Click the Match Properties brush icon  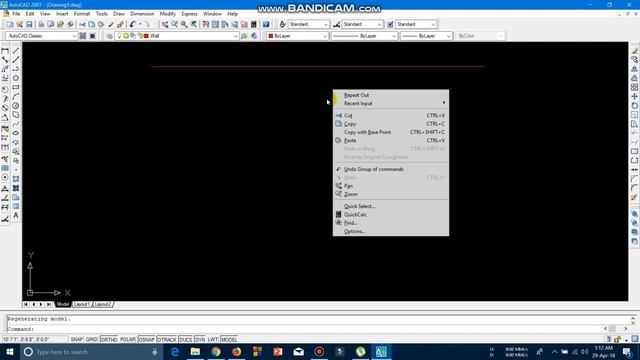111,24
